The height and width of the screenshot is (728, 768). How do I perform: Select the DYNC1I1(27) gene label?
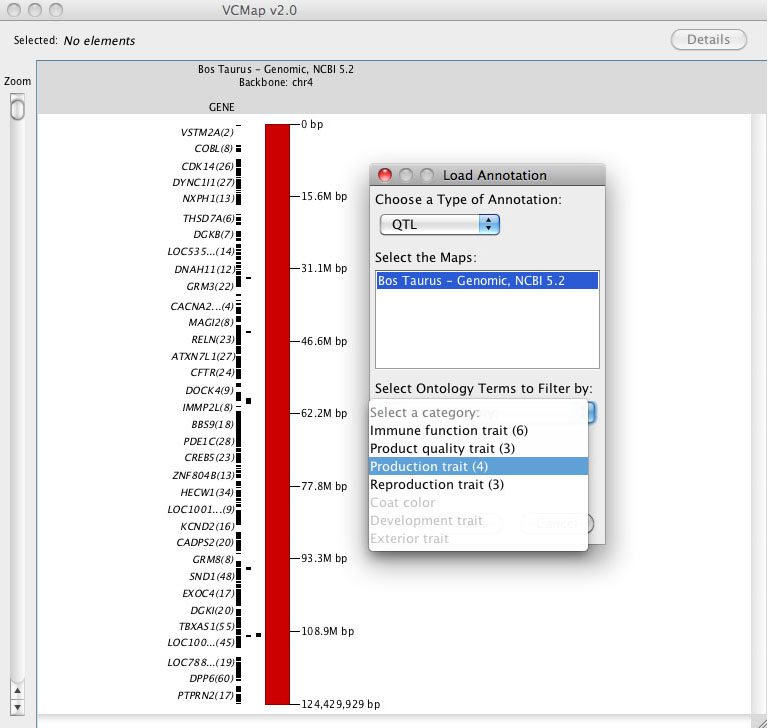tap(203, 182)
